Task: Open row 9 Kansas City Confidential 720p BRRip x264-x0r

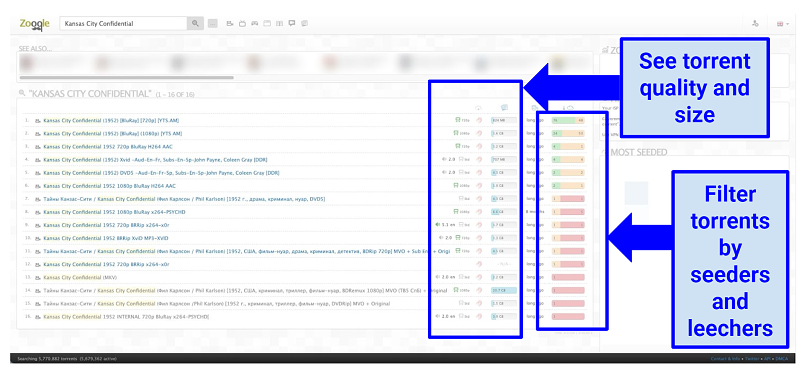Action: click(106, 225)
